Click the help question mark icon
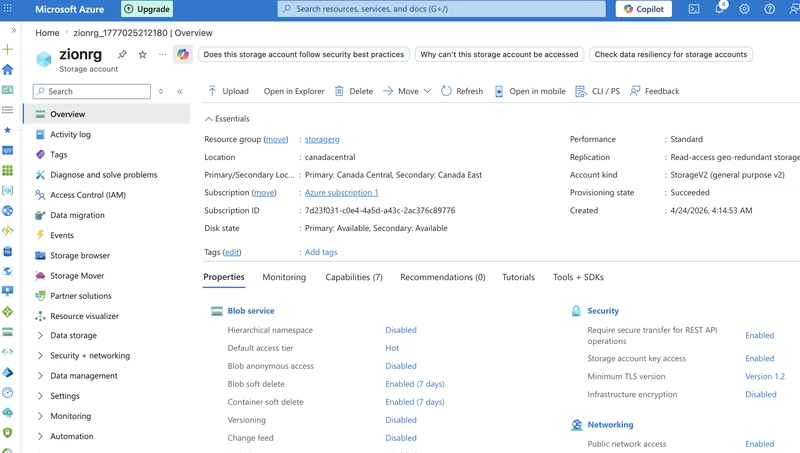Image resolution: width=800 pixels, height=453 pixels. [x=769, y=9]
